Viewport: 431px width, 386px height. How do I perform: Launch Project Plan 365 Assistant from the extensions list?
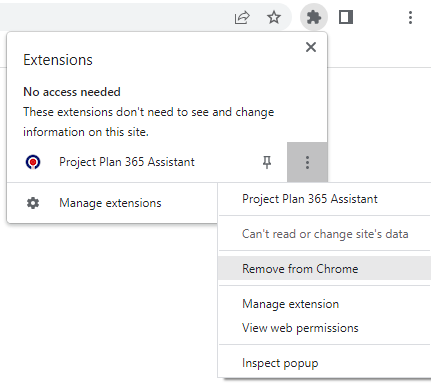127,162
